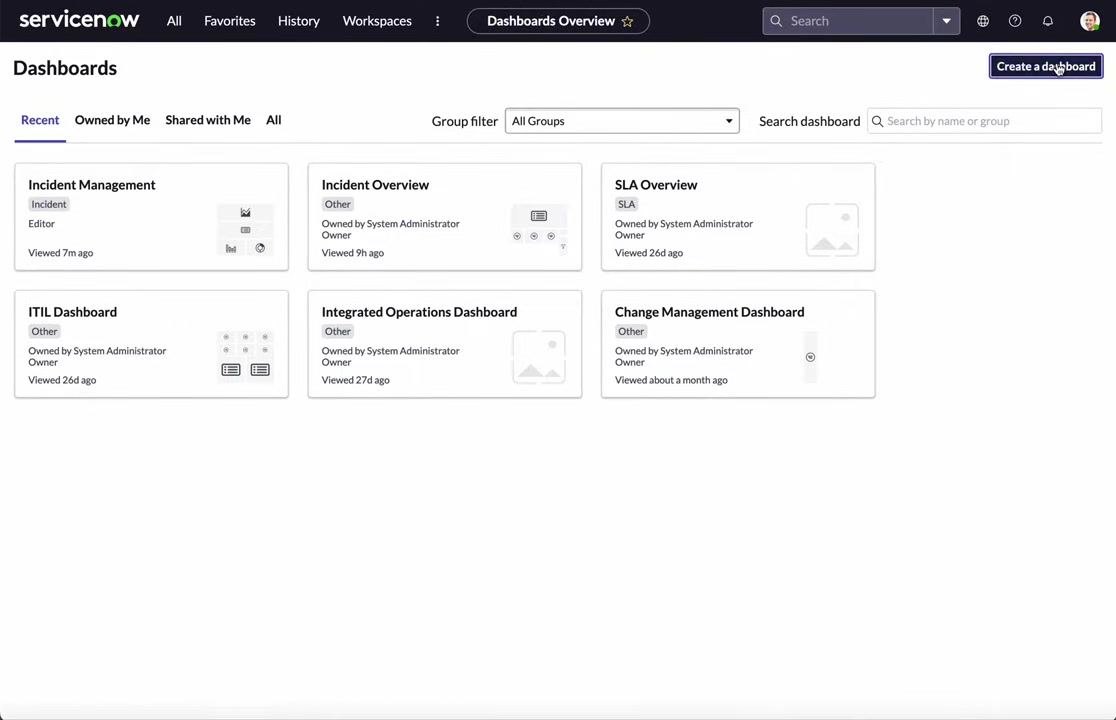This screenshot has width=1116, height=720.
Task: Open the Workspaces menu
Action: pyautogui.click(x=377, y=21)
